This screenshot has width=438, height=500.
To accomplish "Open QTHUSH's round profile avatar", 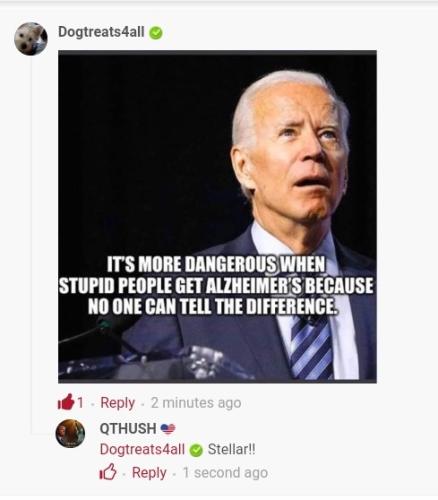I will (x=70, y=433).
